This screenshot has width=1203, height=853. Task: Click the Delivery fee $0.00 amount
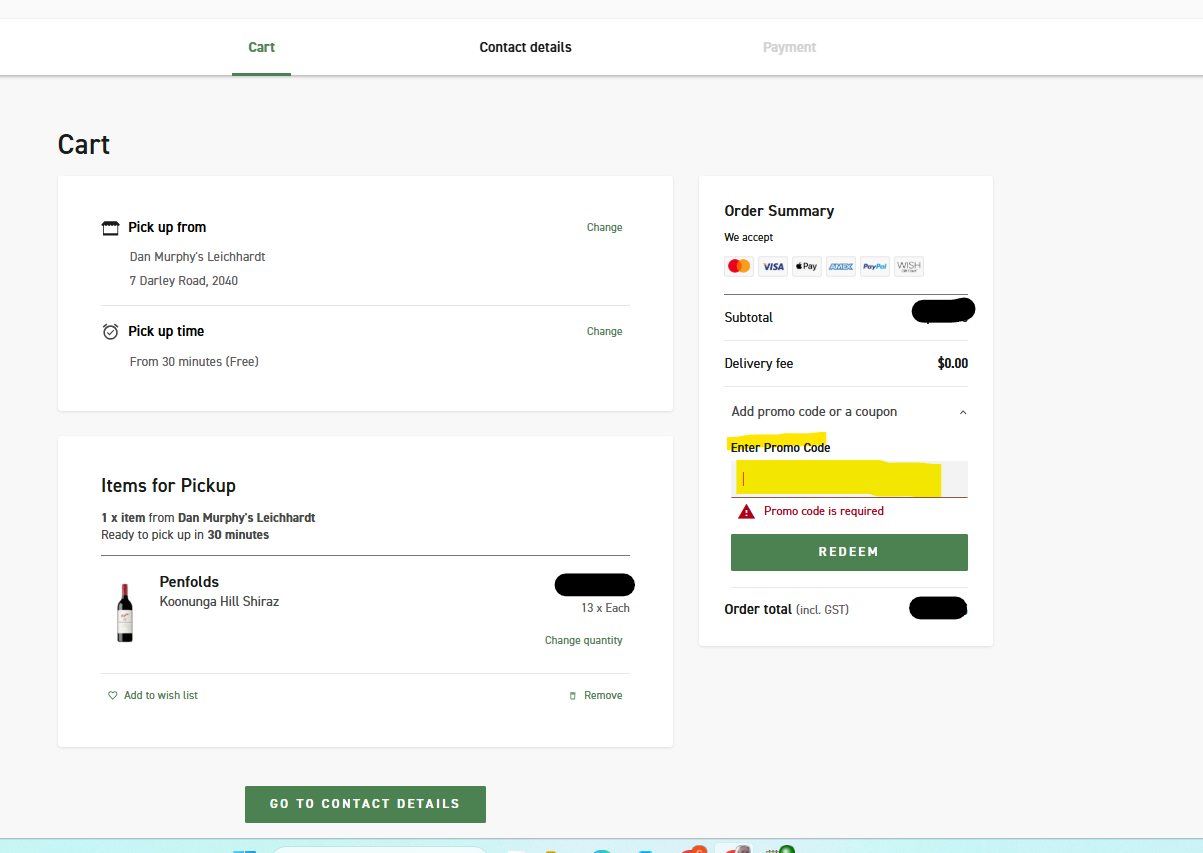point(952,364)
